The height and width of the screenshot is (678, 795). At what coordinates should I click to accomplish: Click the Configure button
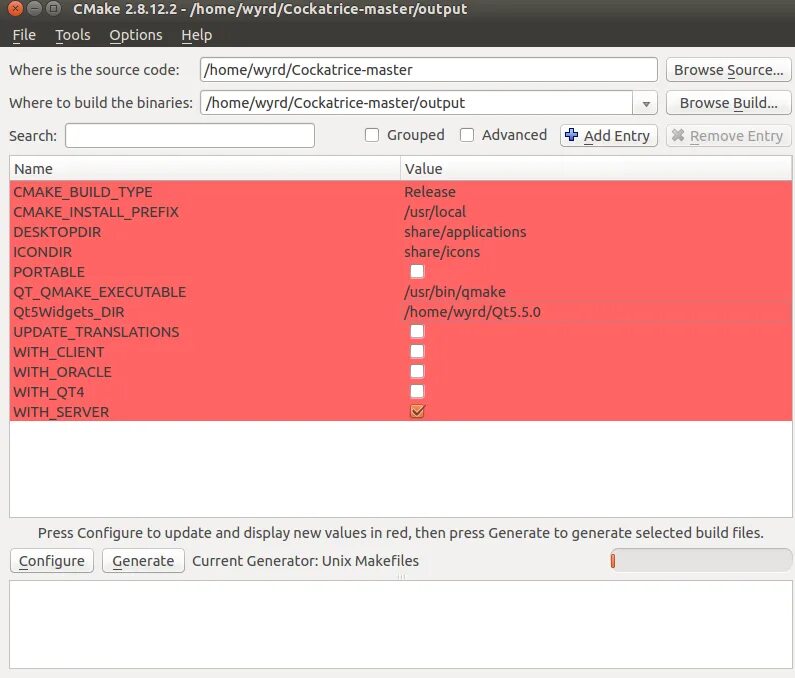point(52,561)
